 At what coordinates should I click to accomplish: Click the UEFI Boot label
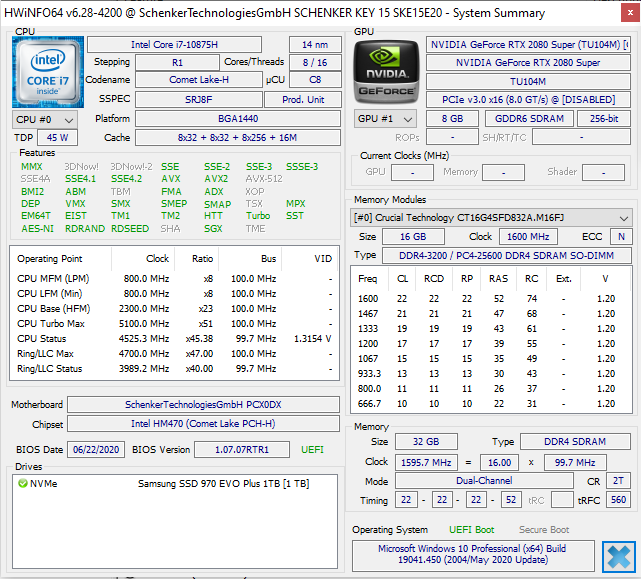[471, 530]
